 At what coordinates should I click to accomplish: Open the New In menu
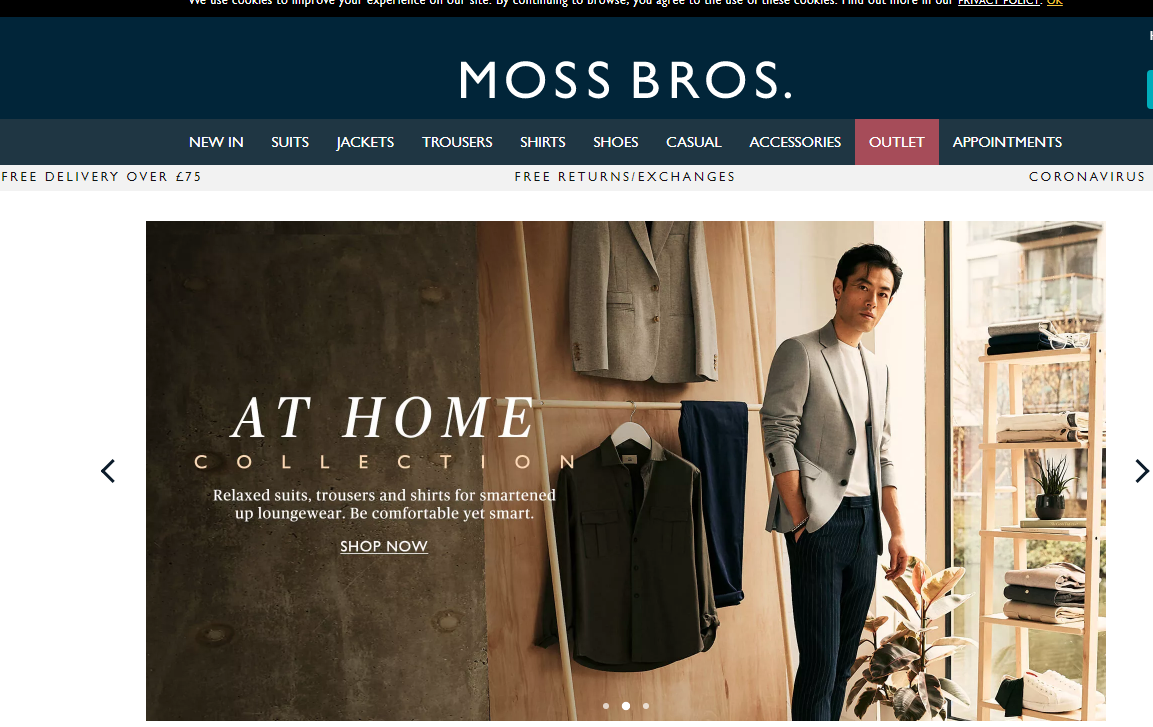[x=216, y=142]
